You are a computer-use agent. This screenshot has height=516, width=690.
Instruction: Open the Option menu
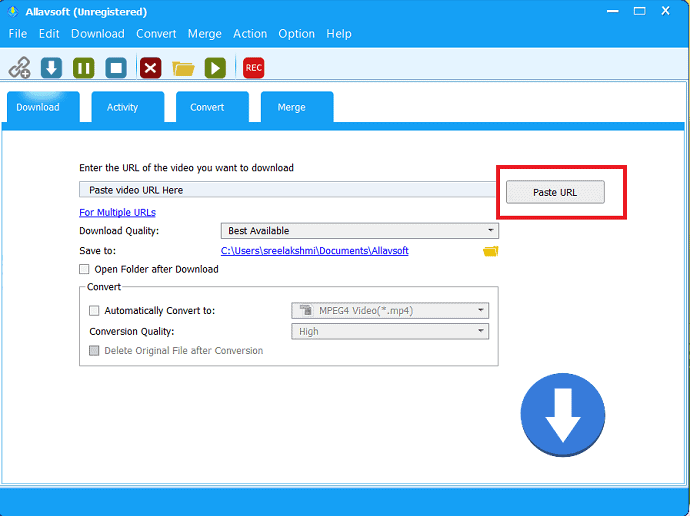(296, 33)
